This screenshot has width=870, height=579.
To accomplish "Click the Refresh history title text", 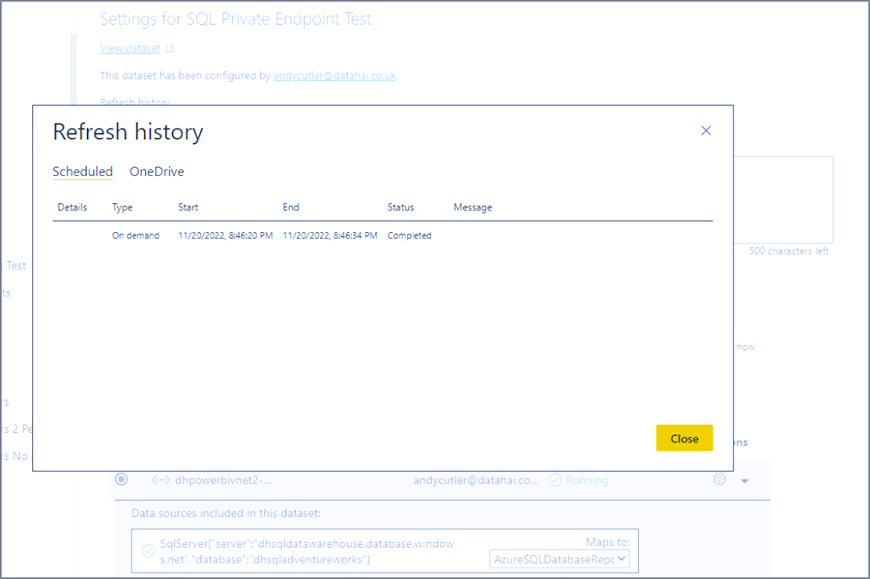I will tap(128, 132).
